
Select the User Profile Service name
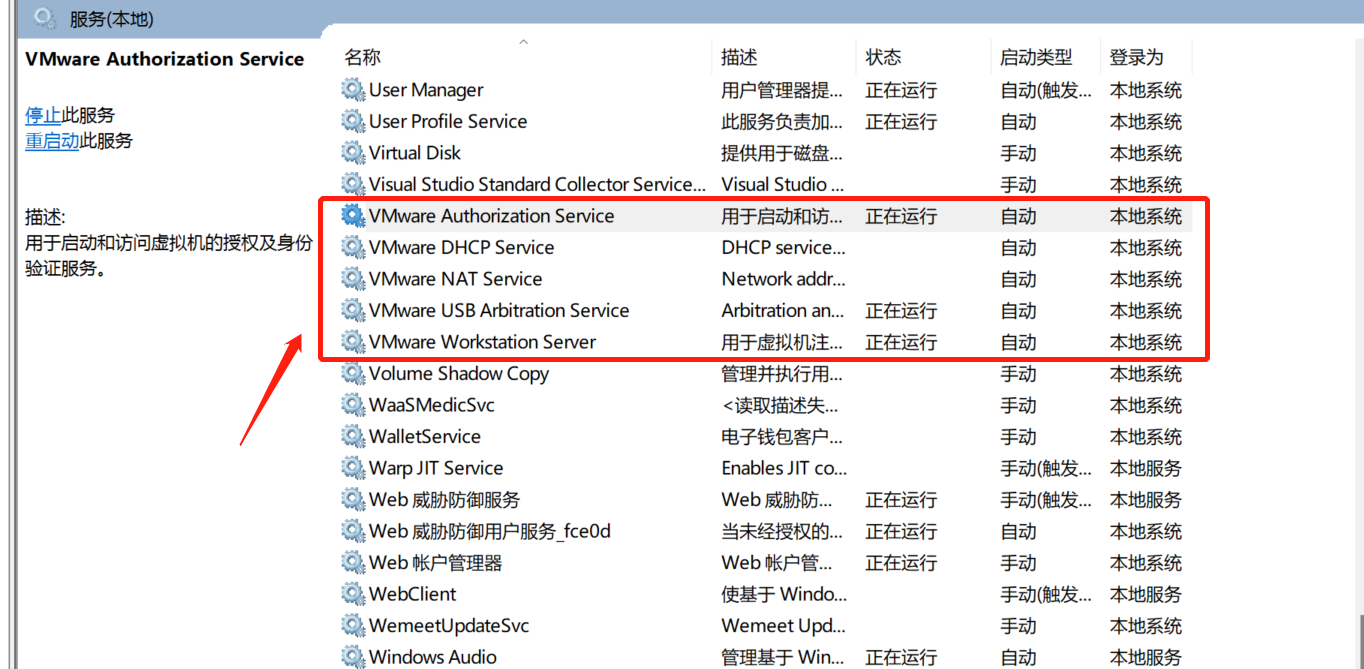click(448, 121)
